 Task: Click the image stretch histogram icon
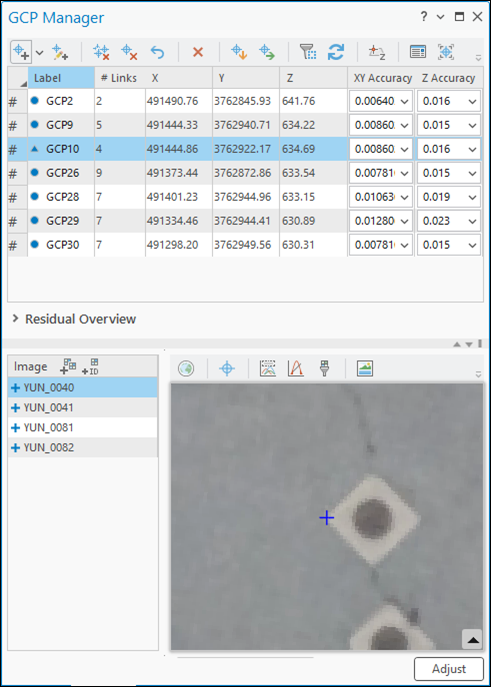pos(268,368)
